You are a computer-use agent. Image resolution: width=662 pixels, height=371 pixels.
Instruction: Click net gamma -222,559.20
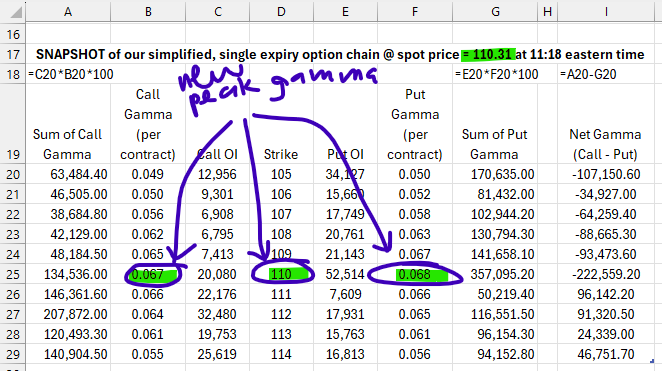[x=606, y=274]
